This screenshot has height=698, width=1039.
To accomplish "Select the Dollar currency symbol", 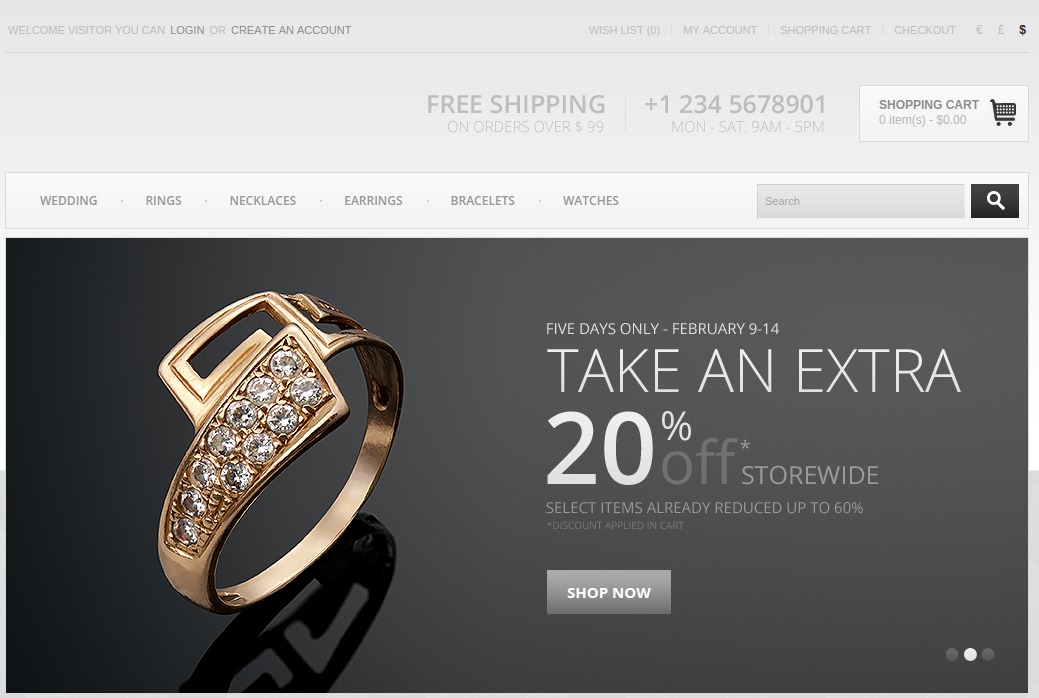I will click(x=1022, y=30).
